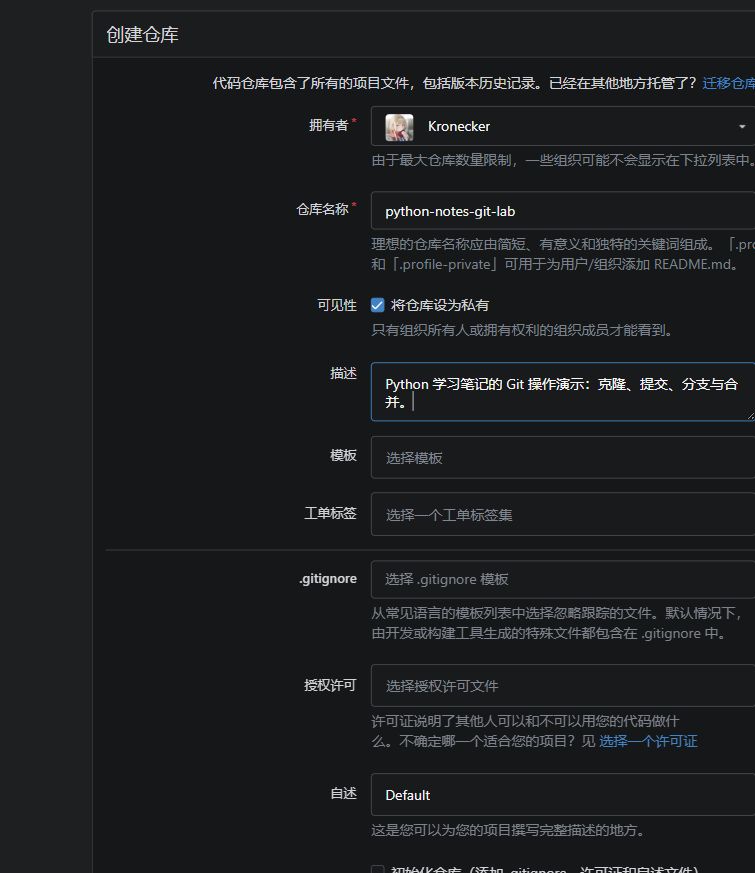Click the dropdown caret in the owner field
This screenshot has width=755, height=873.
742,127
